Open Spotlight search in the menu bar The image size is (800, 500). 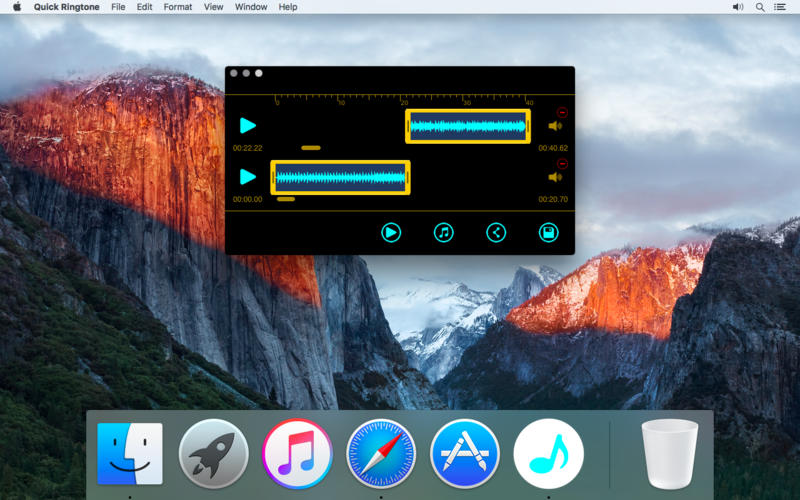coord(760,7)
